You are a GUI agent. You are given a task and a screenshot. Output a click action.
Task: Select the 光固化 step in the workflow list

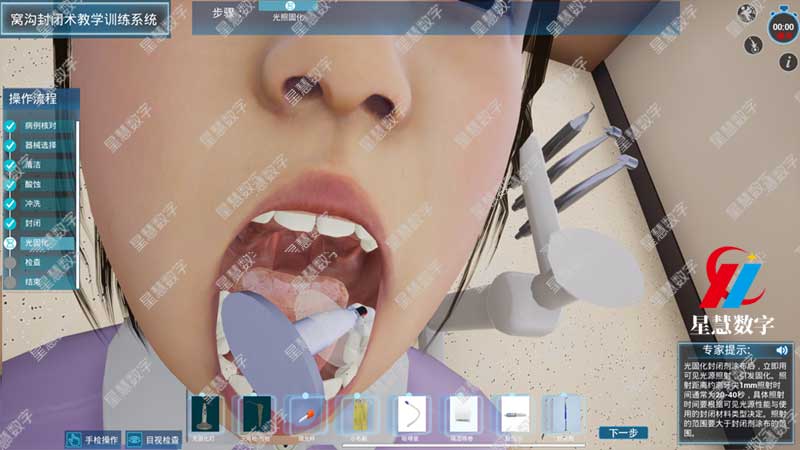pos(34,243)
